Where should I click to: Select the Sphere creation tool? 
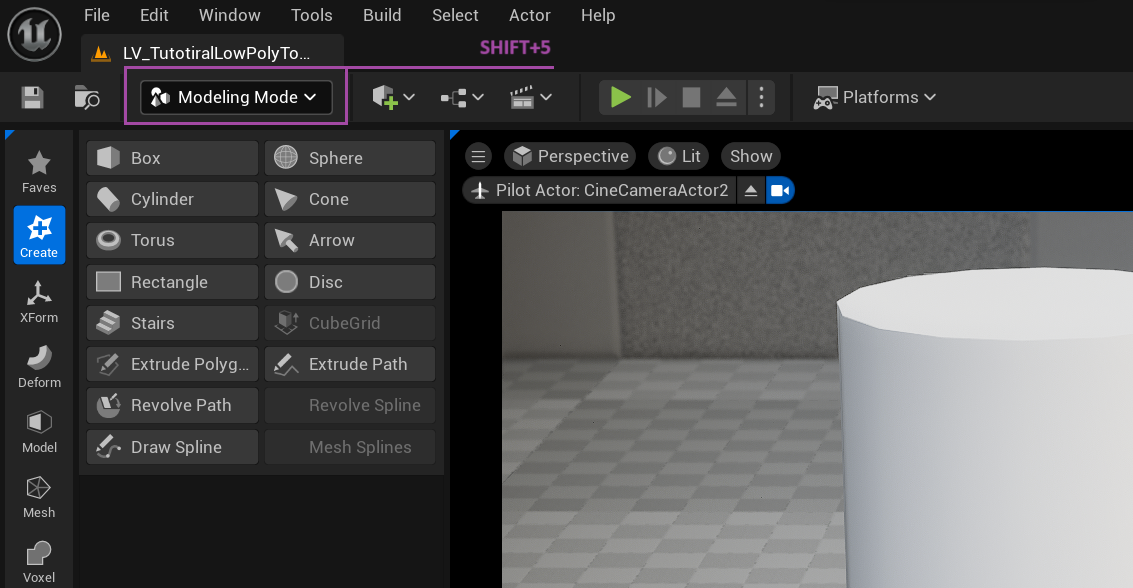pyautogui.click(x=349, y=157)
